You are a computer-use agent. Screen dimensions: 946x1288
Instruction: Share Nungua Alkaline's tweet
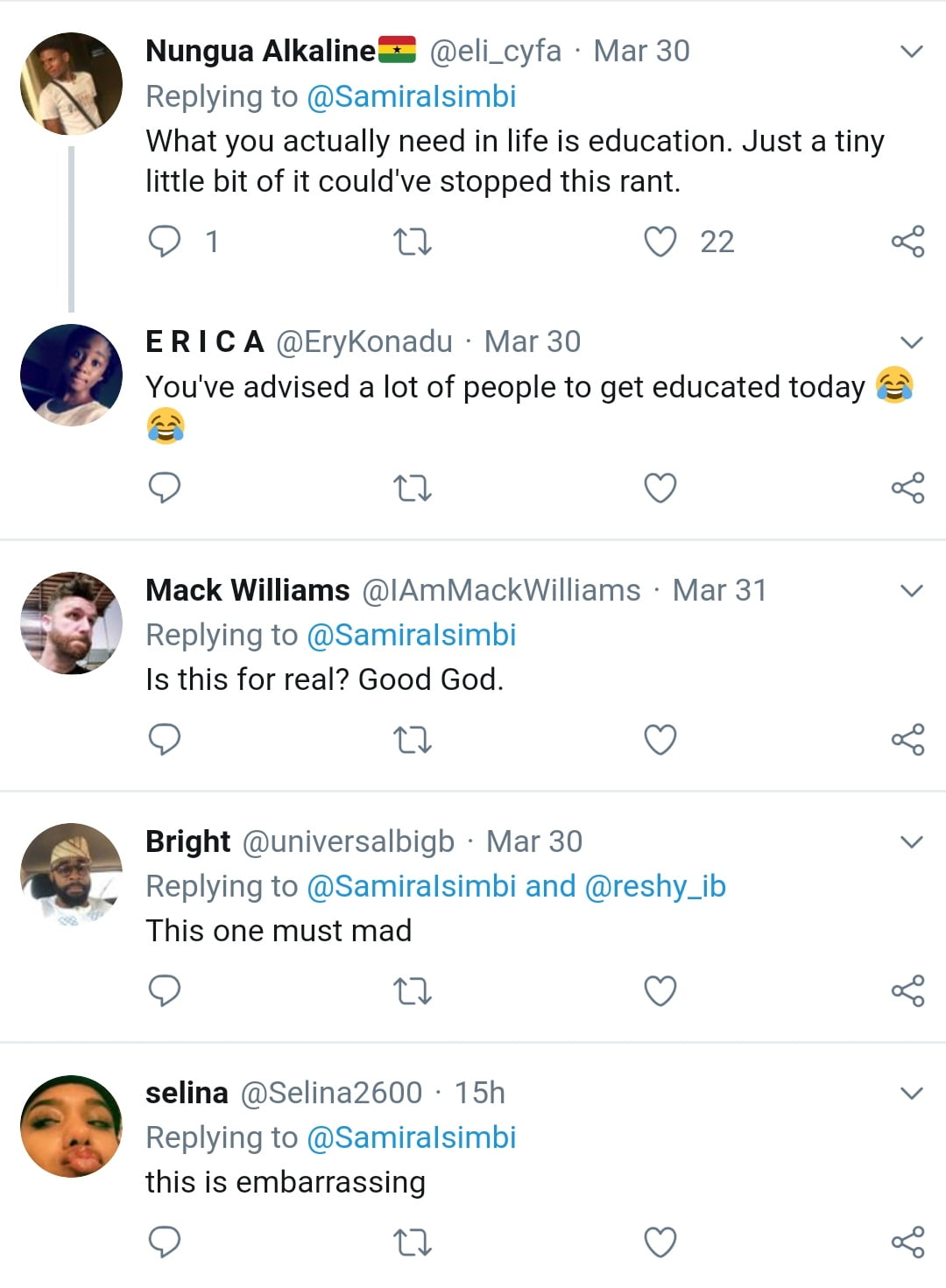tap(907, 242)
